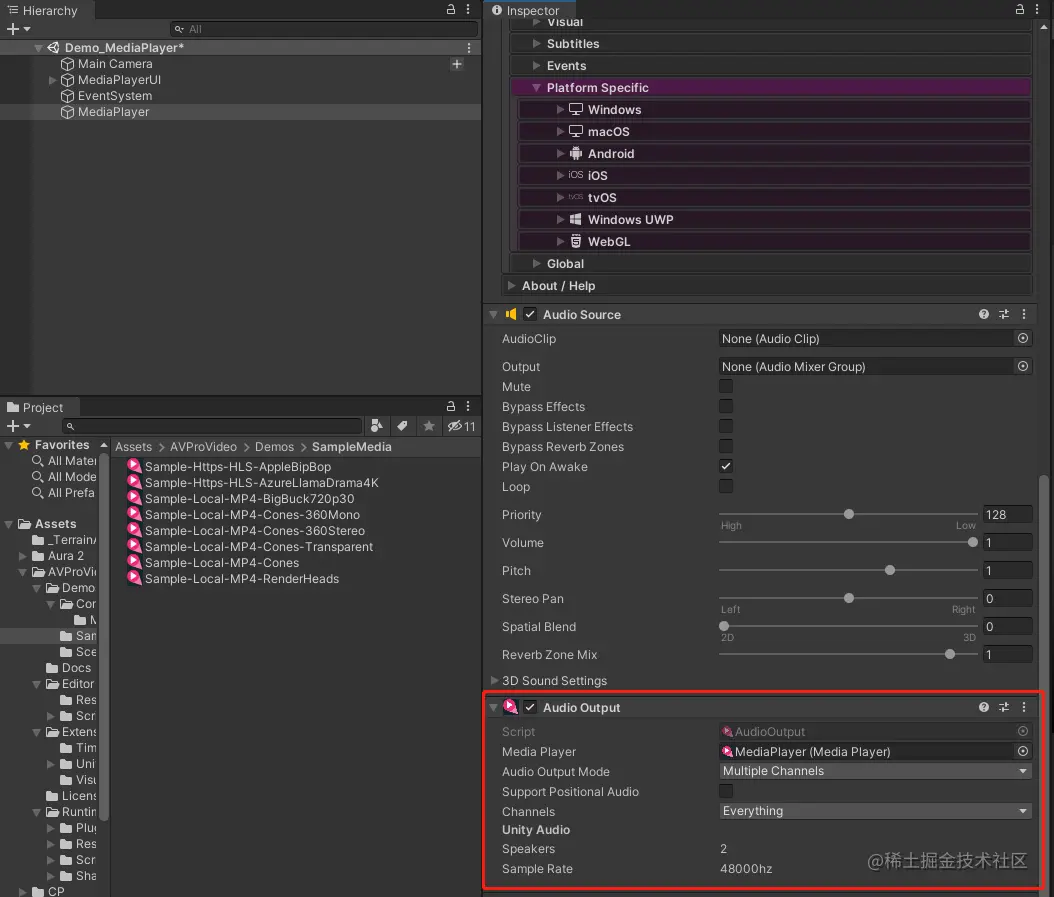
Task: Pick an AudioClip with object selector
Action: point(1022,338)
